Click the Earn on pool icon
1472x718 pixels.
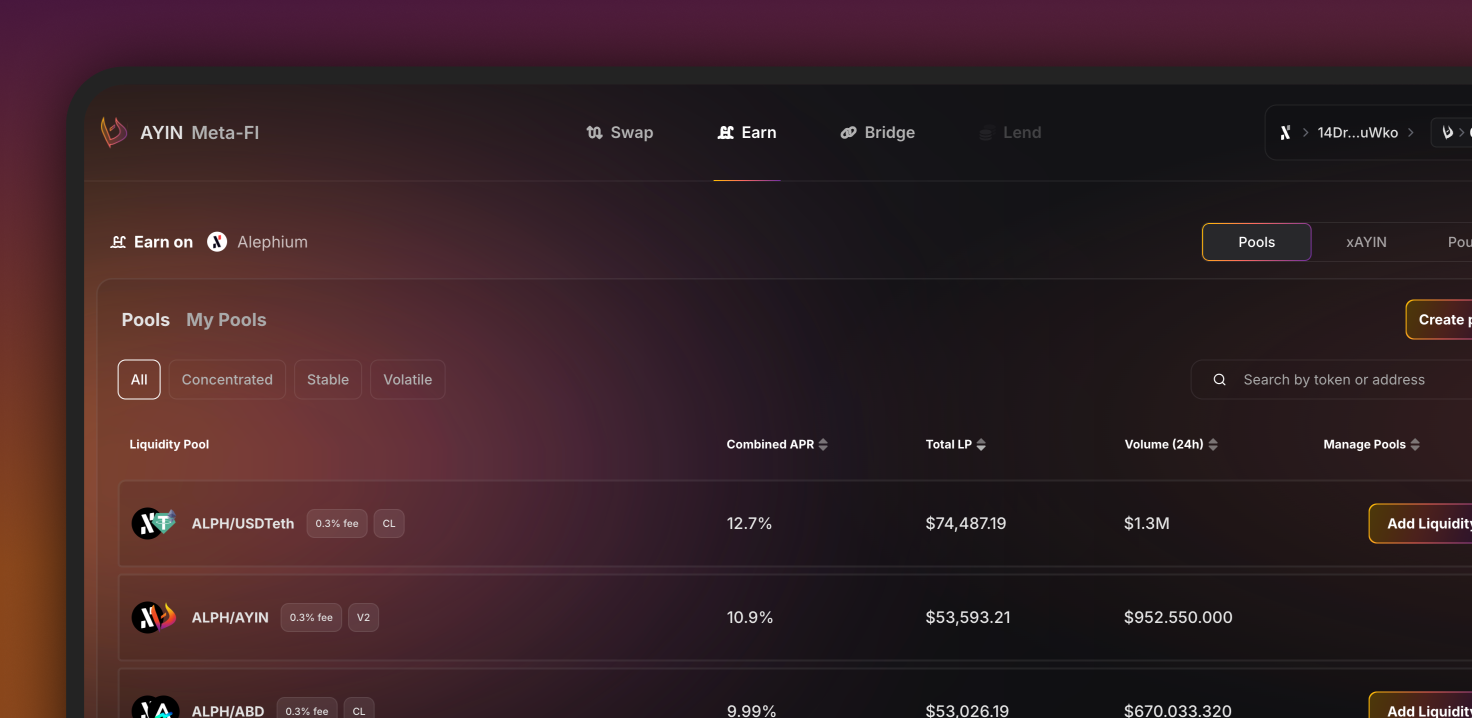pyautogui.click(x=118, y=242)
